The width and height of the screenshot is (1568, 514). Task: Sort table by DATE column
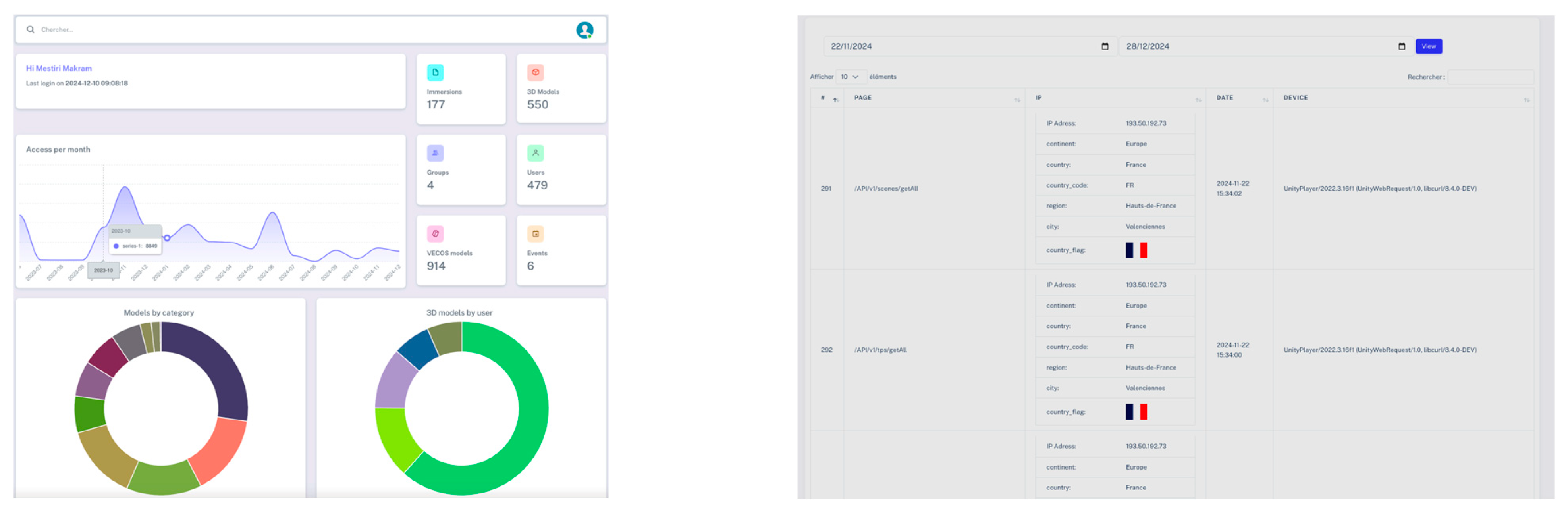pos(1265,100)
